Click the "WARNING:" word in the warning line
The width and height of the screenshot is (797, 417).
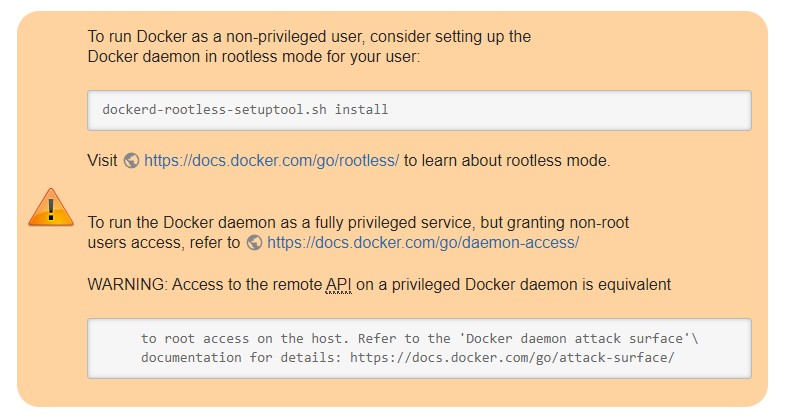pos(128,285)
